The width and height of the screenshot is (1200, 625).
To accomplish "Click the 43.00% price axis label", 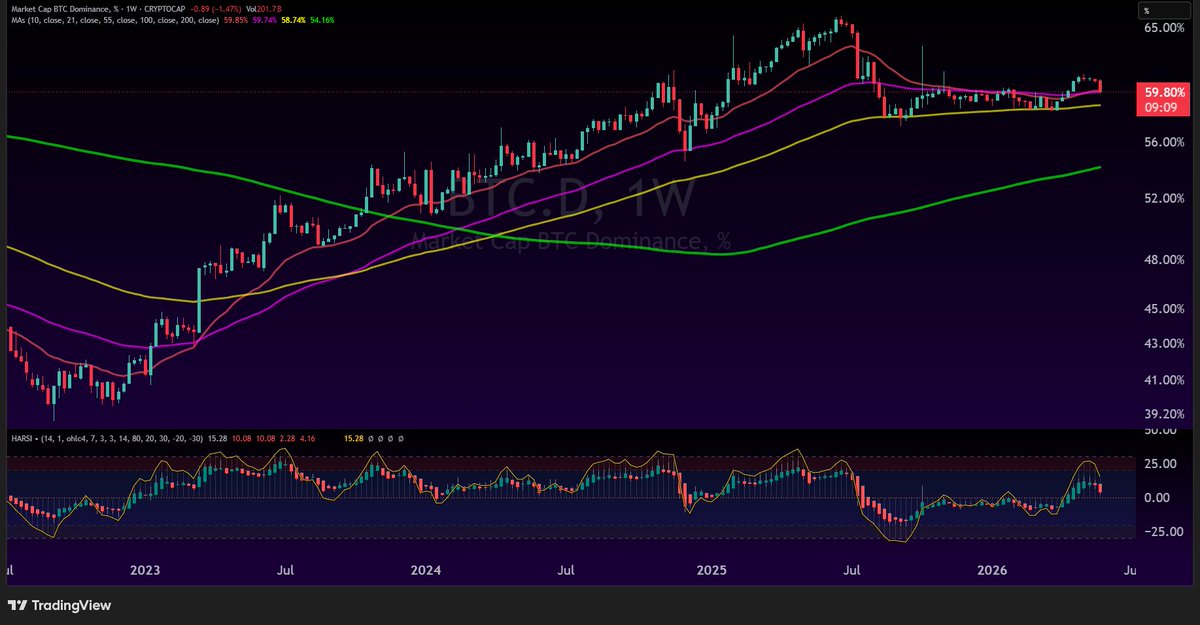I will (1165, 344).
